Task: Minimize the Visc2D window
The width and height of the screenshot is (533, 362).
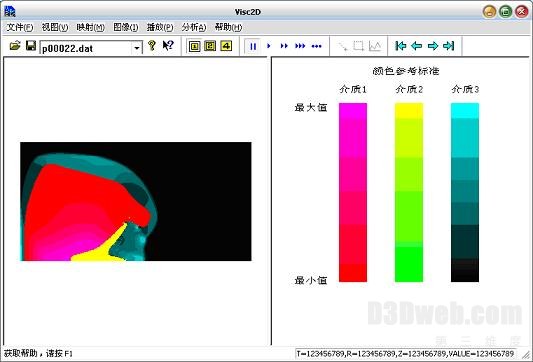Action: [489, 12]
